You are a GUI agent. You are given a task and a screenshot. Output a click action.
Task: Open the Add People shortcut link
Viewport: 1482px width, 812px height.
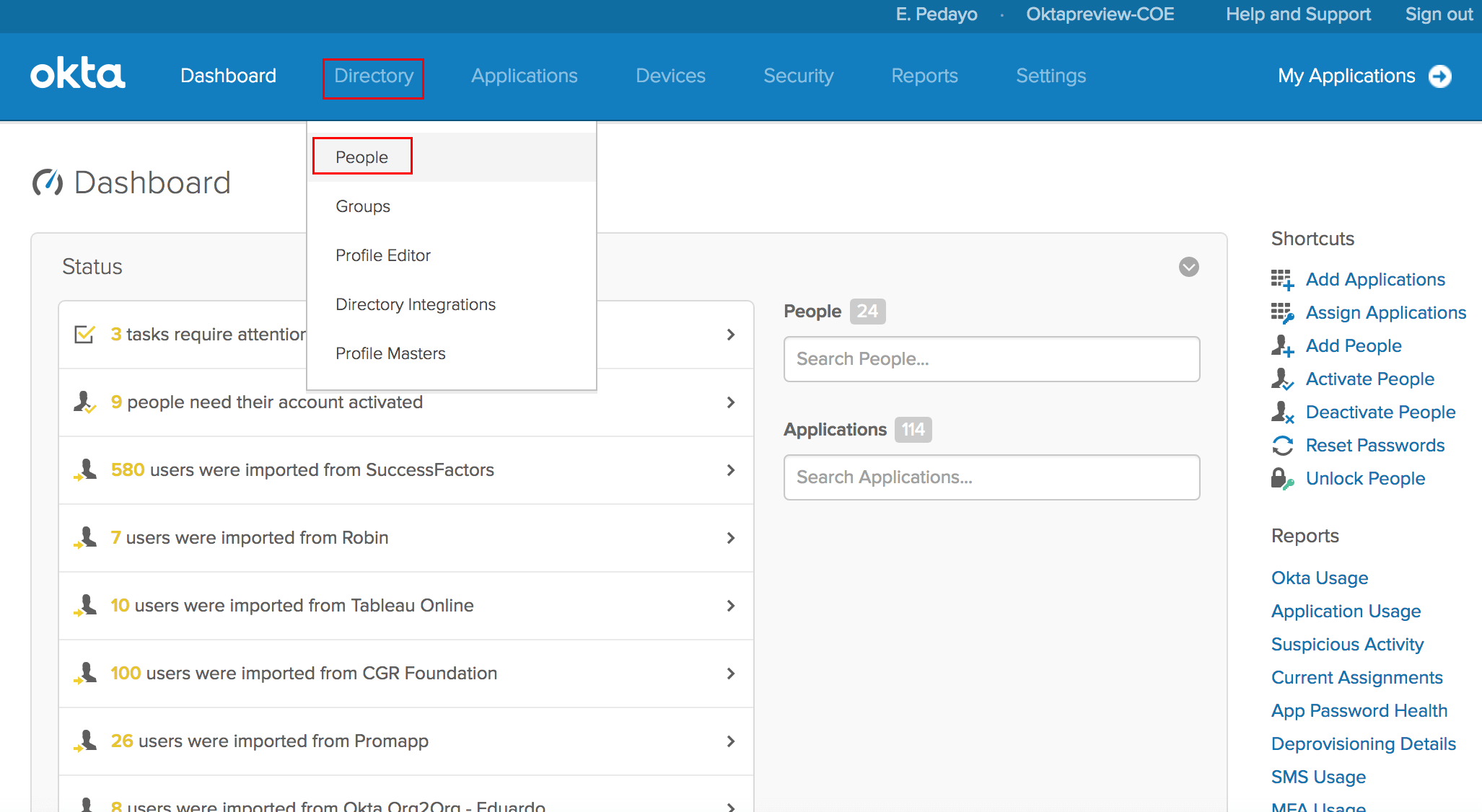1354,346
